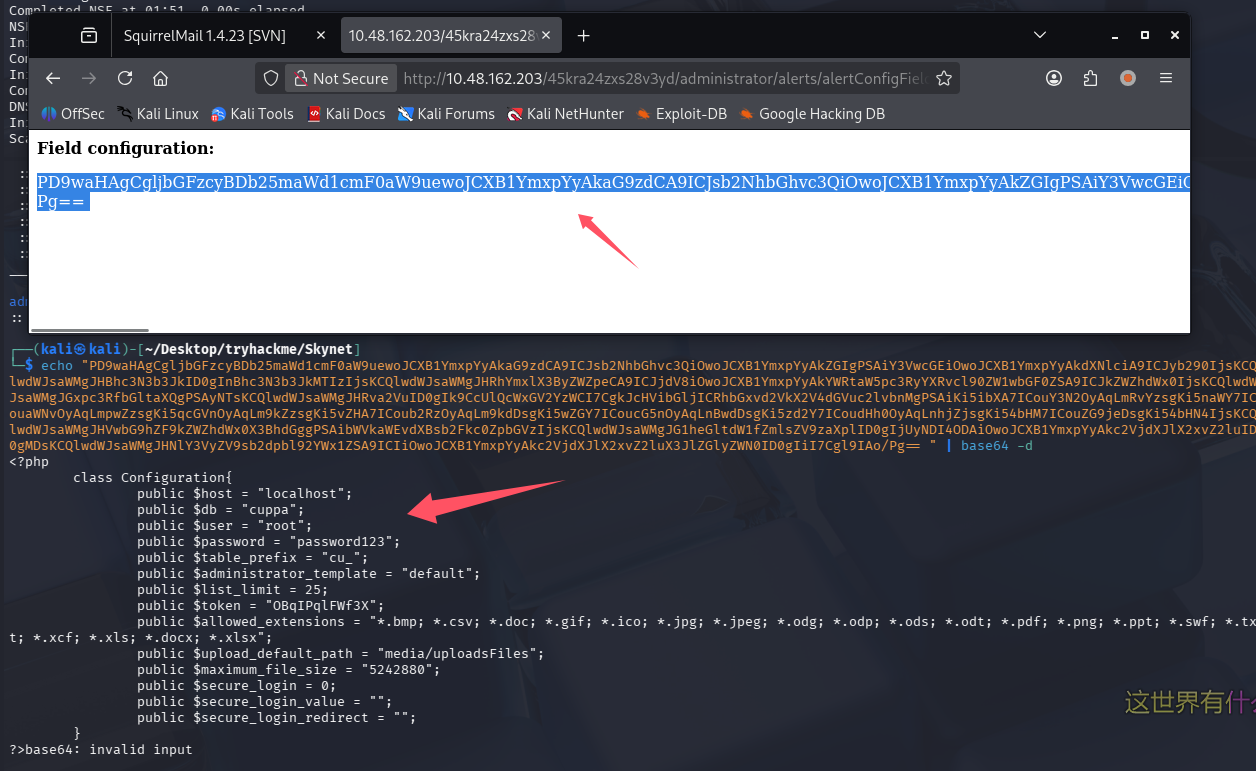Expand the list all tabs chevron

coord(1040,35)
